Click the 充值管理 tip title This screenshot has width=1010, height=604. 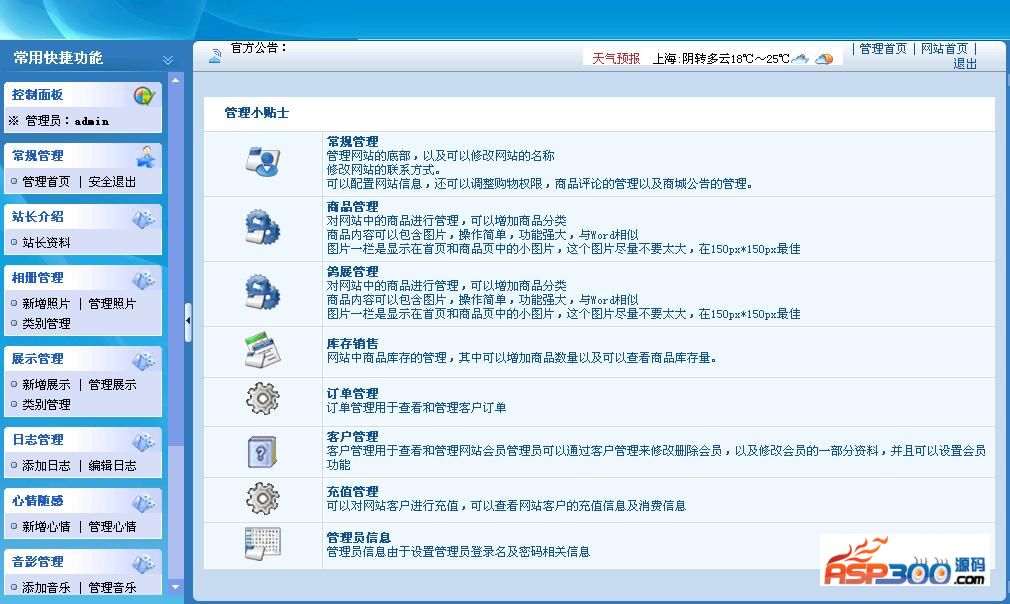(x=352, y=491)
